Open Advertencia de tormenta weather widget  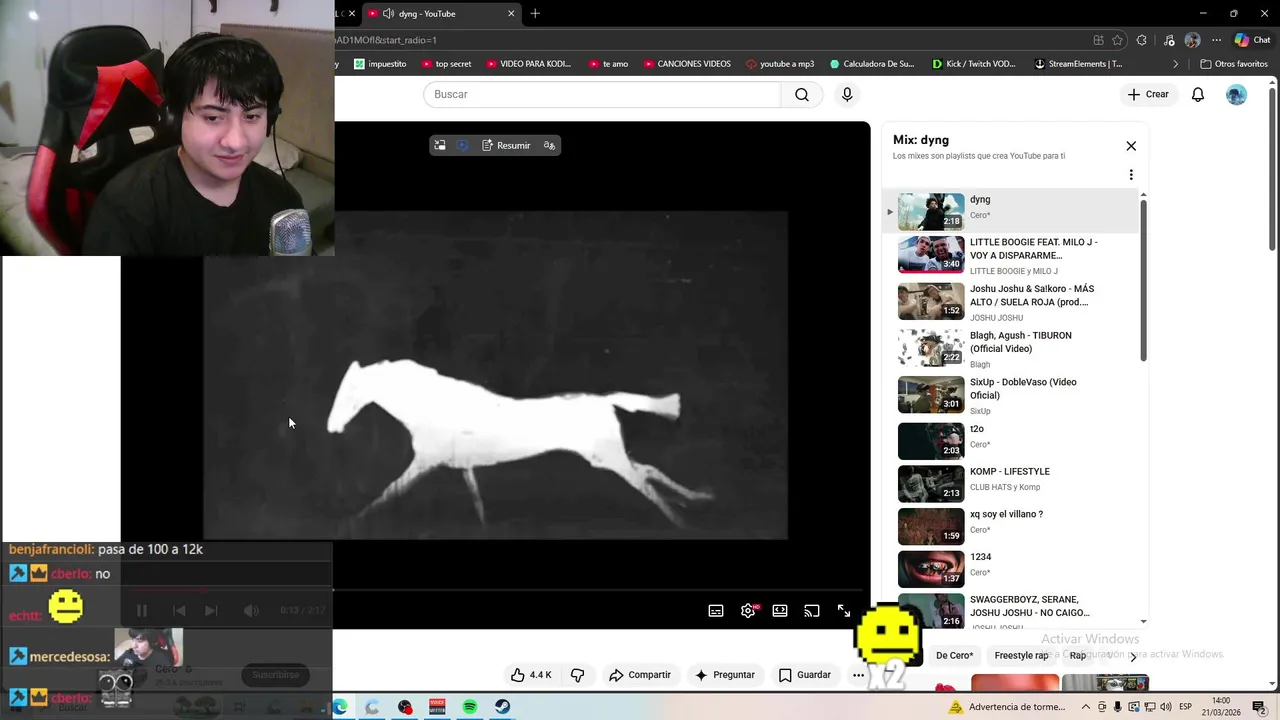pyautogui.click(x=1008, y=707)
